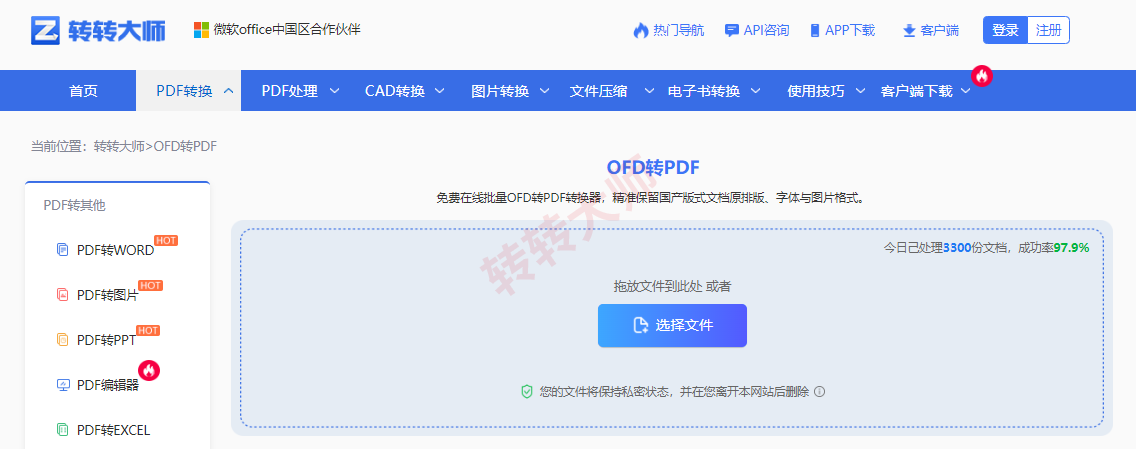The image size is (1136, 449).
Task: Click the info icon after privacy notice
Action: 819,392
